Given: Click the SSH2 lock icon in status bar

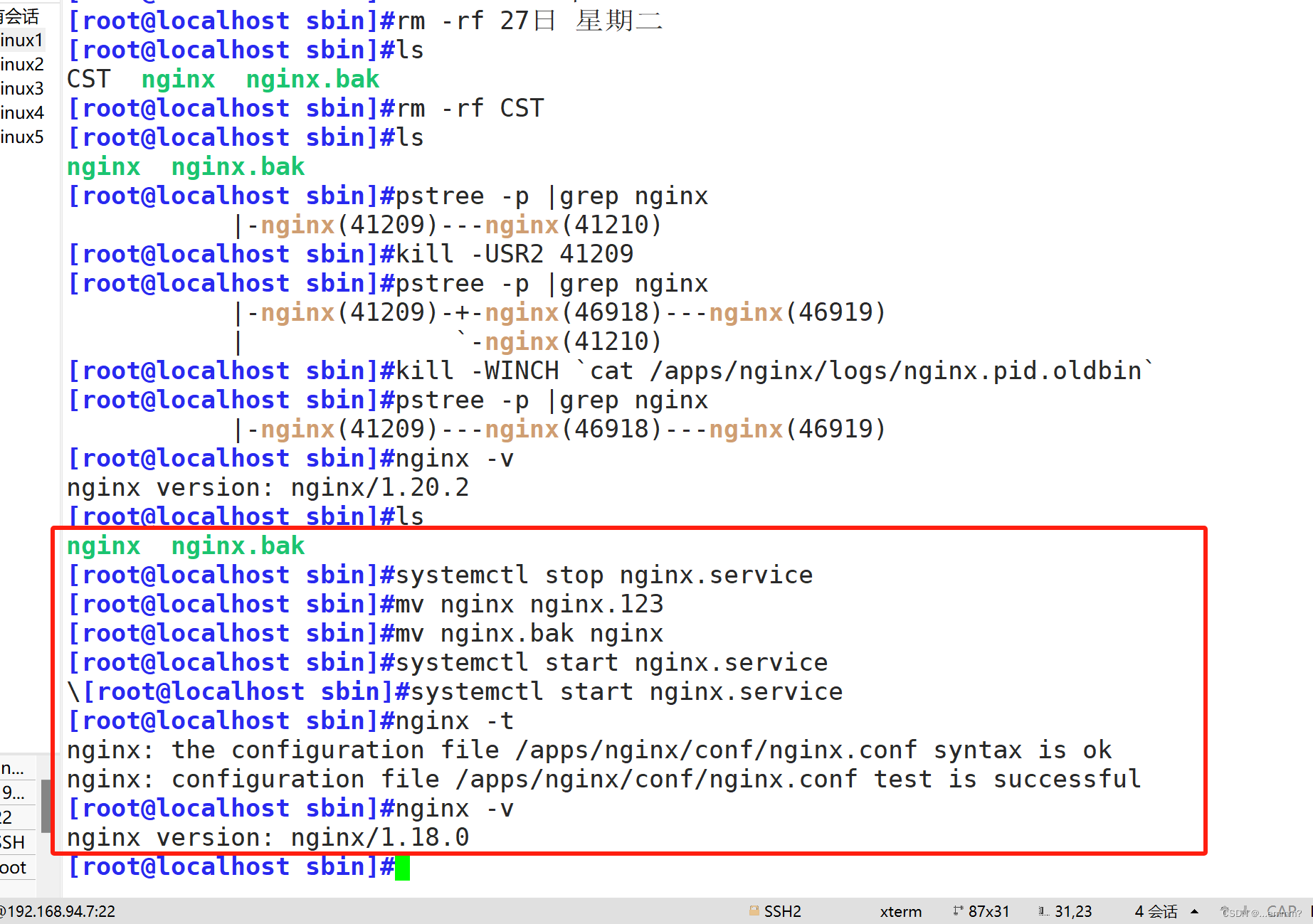Looking at the screenshot, I should click(754, 910).
